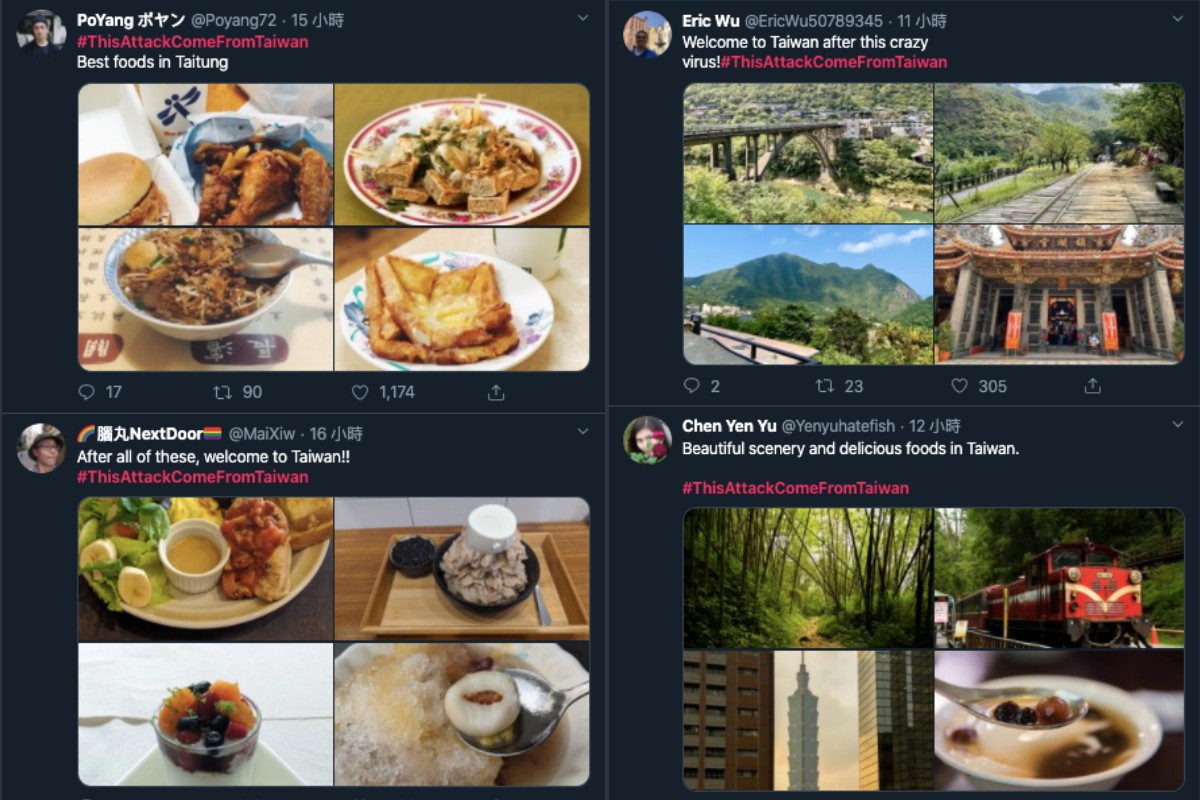Screen dimensions: 1200x800
Task: Expand options chevron on NextDoor's tweet
Action: click(583, 432)
